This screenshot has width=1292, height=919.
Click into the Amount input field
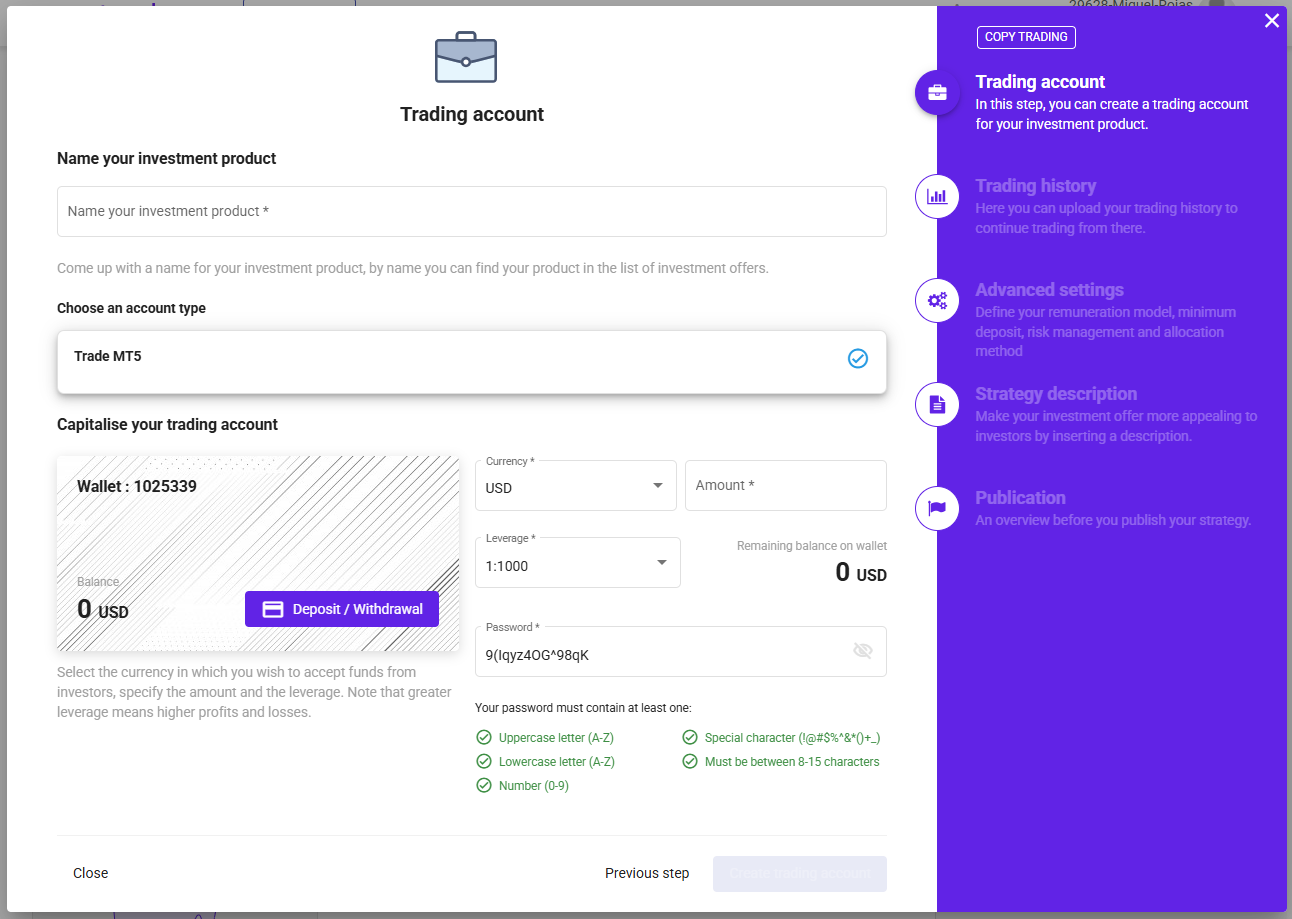click(786, 486)
